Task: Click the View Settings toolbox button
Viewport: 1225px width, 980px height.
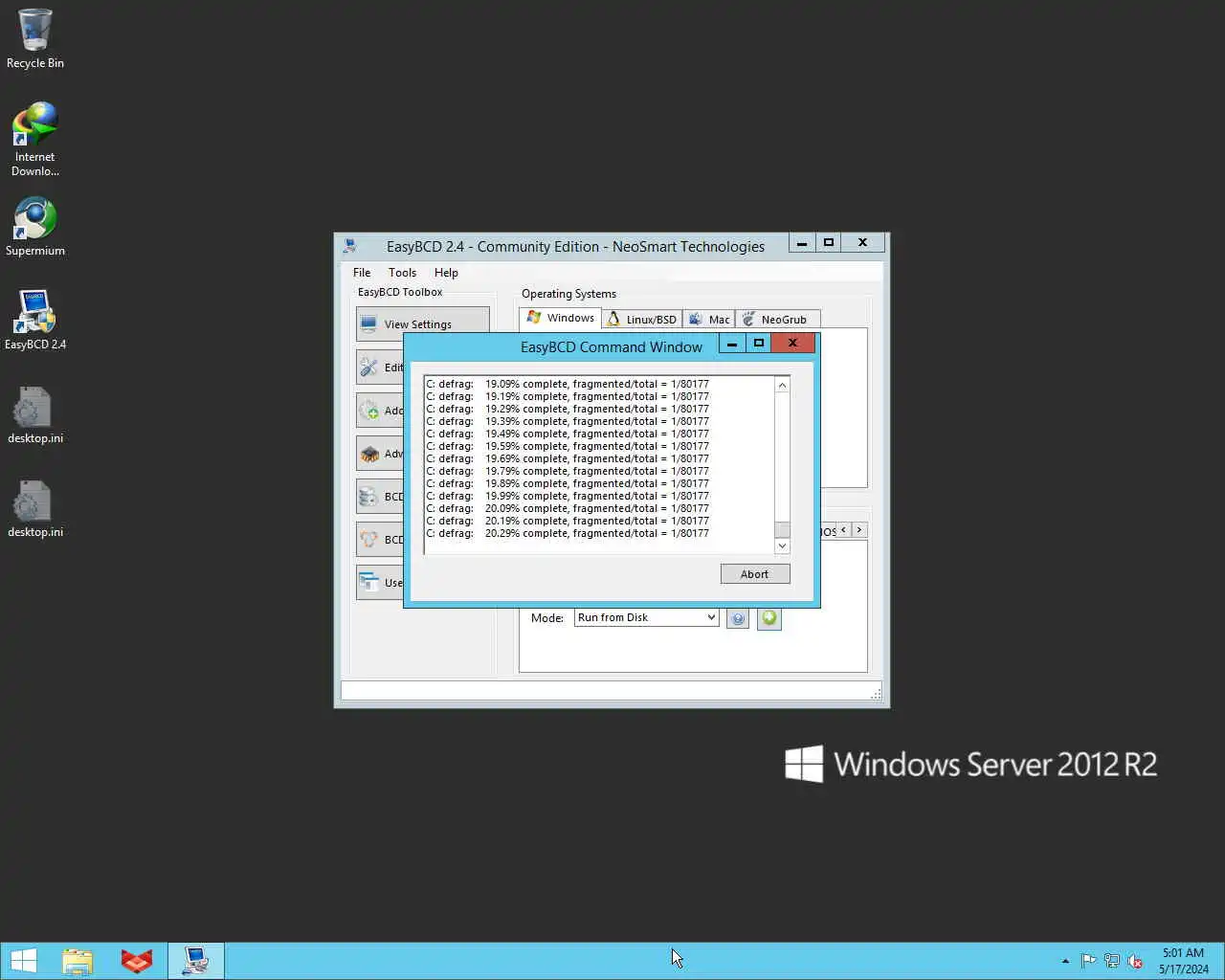Action: click(x=422, y=324)
